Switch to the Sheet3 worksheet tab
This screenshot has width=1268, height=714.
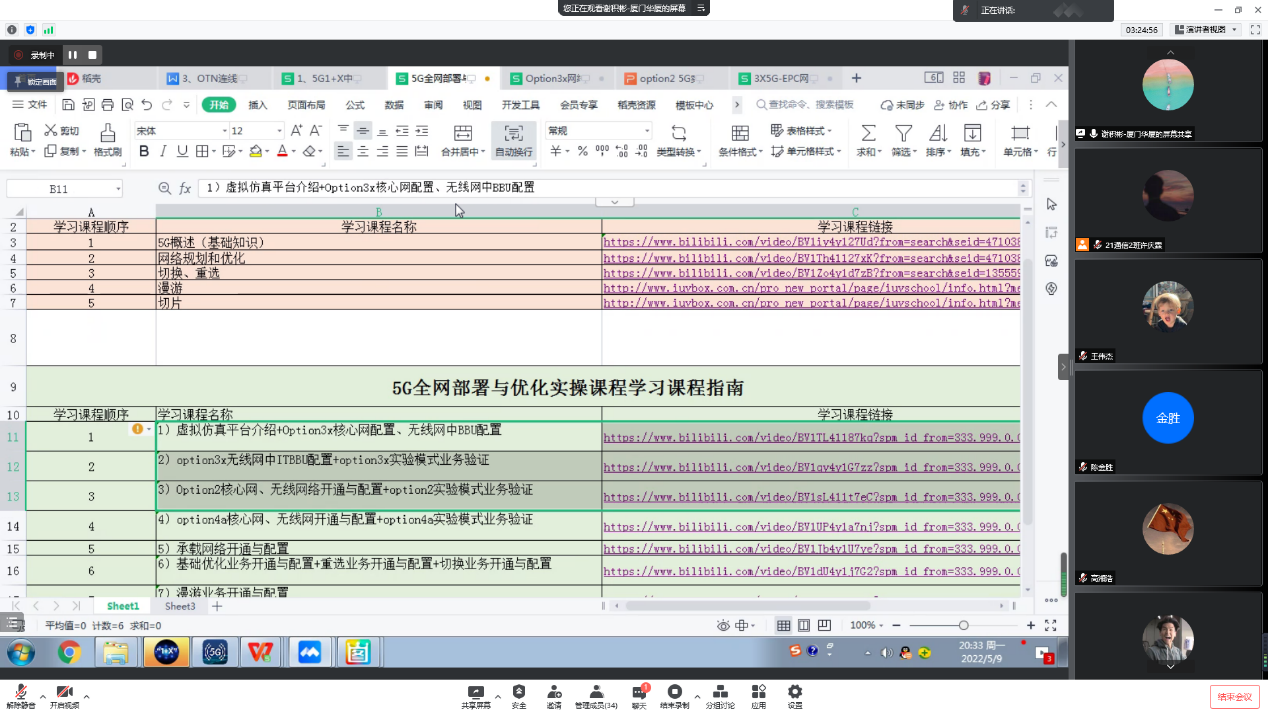click(x=180, y=606)
